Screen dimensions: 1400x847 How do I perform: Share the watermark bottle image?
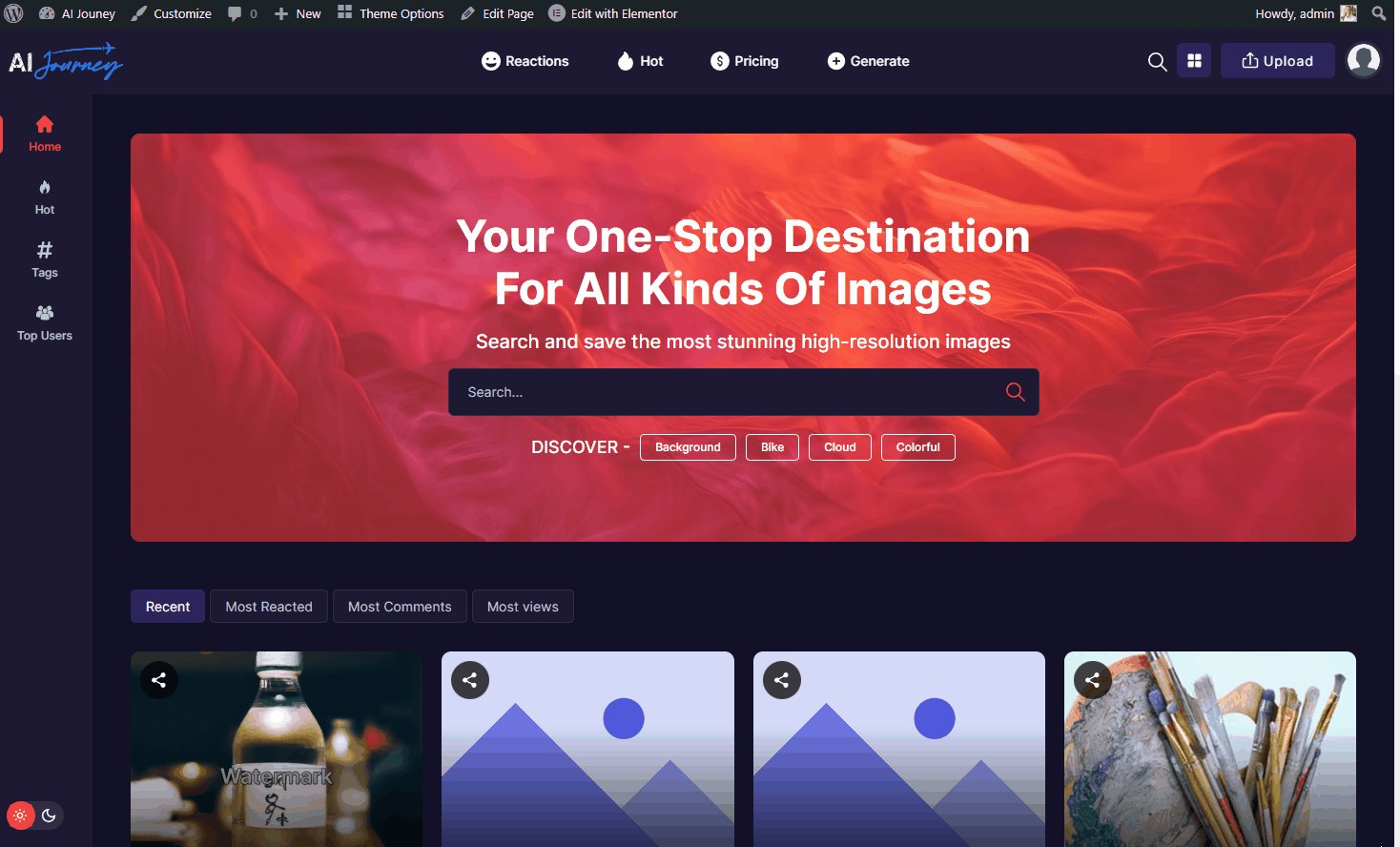point(159,680)
